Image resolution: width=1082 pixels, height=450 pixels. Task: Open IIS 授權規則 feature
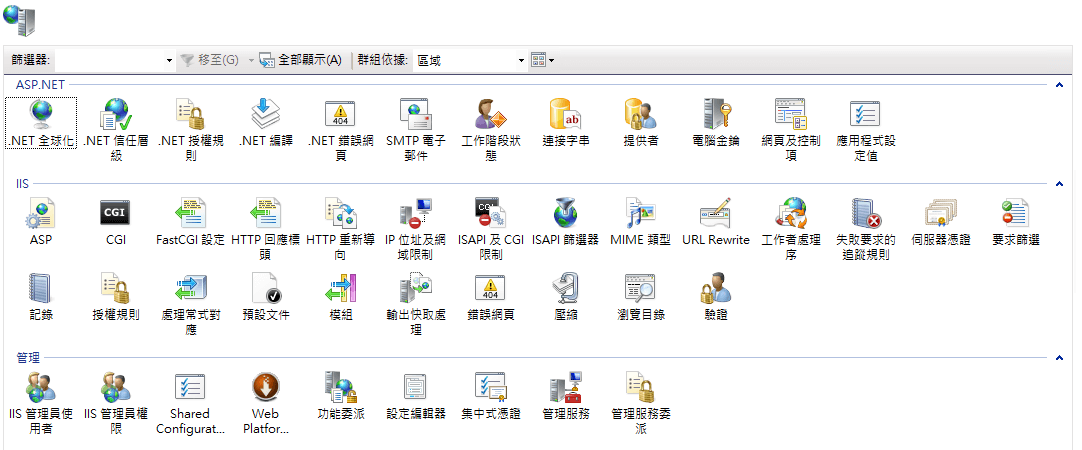tap(116, 297)
